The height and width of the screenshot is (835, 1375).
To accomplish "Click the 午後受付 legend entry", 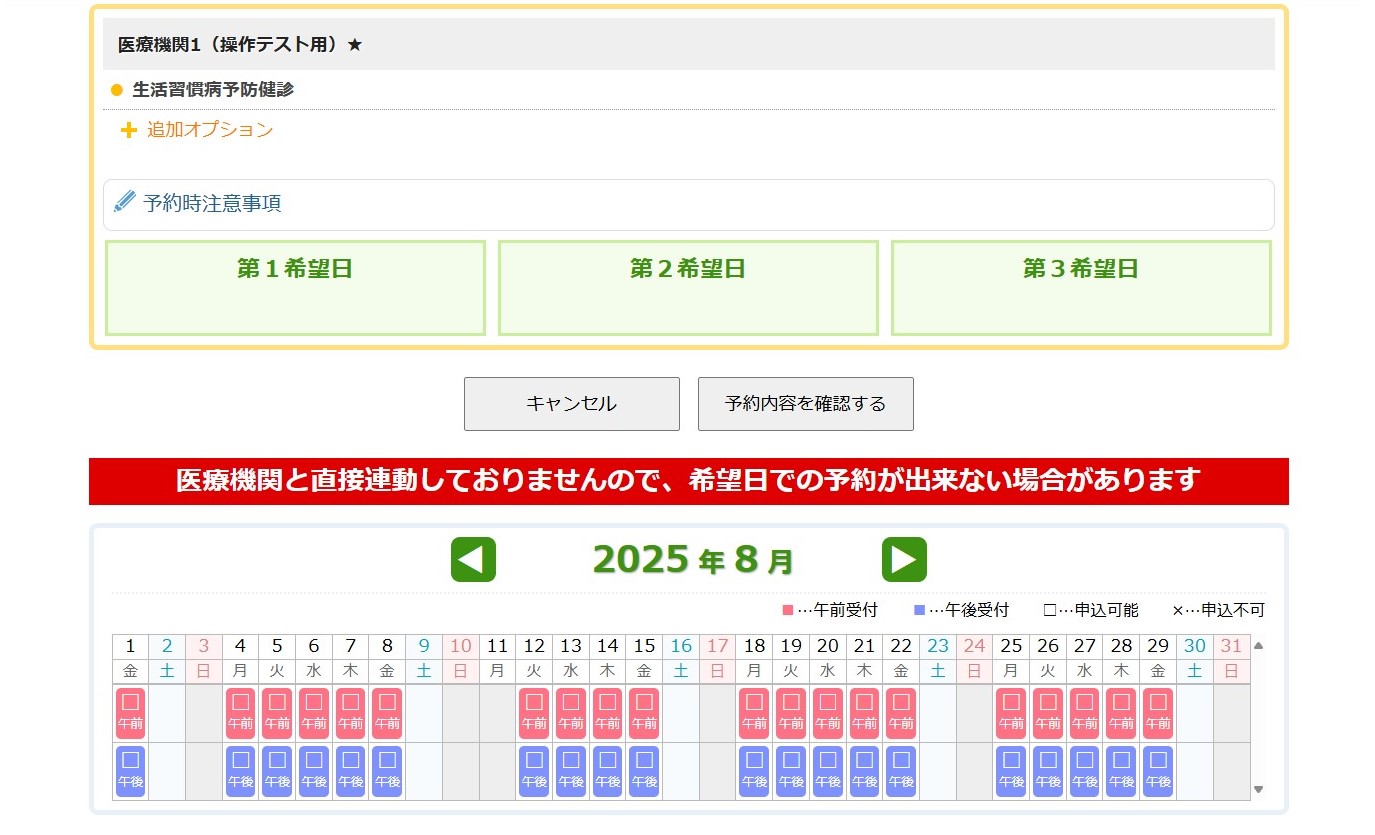I will click(x=961, y=610).
